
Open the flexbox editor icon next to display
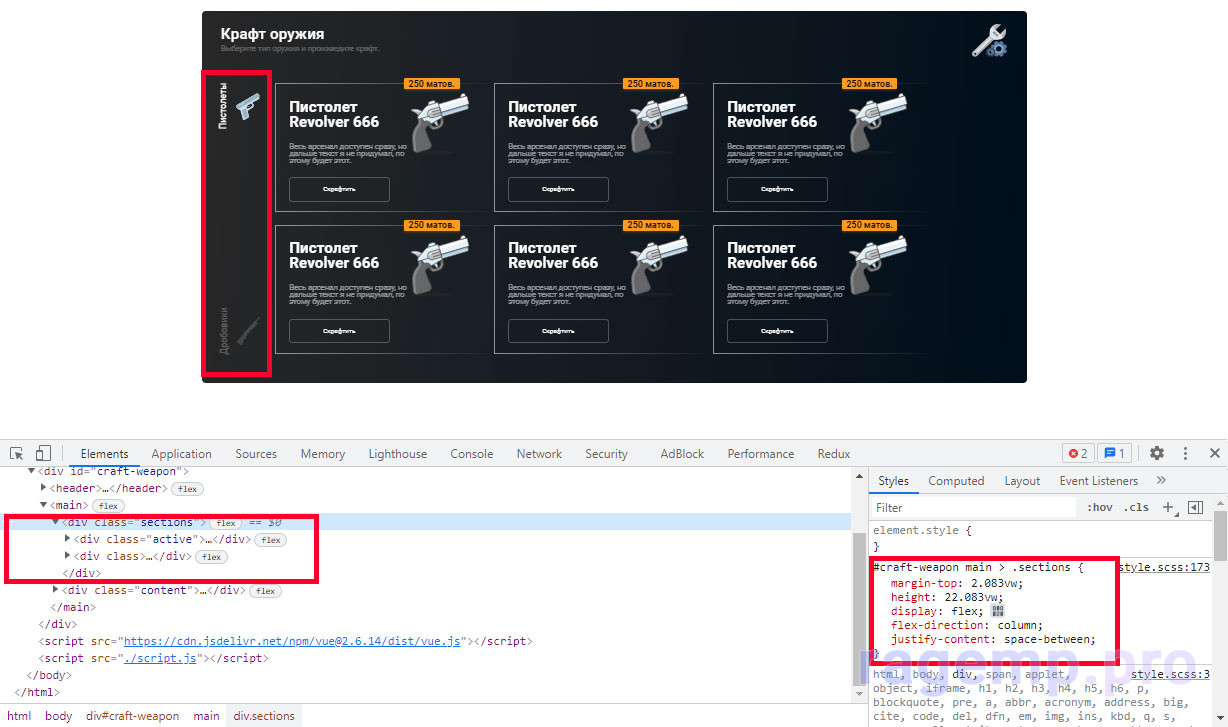[997, 611]
